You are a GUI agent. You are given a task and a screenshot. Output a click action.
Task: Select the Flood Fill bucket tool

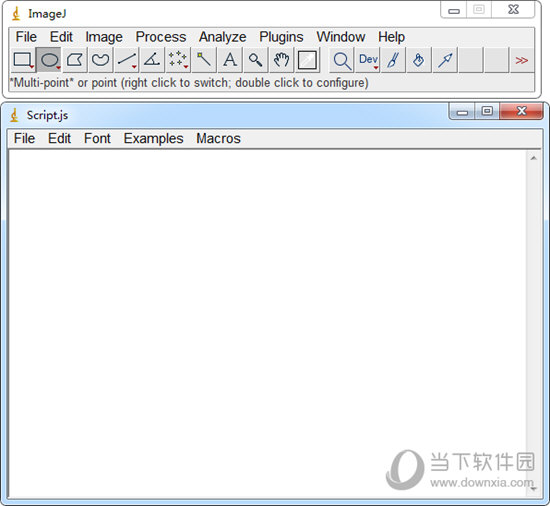[x=419, y=60]
